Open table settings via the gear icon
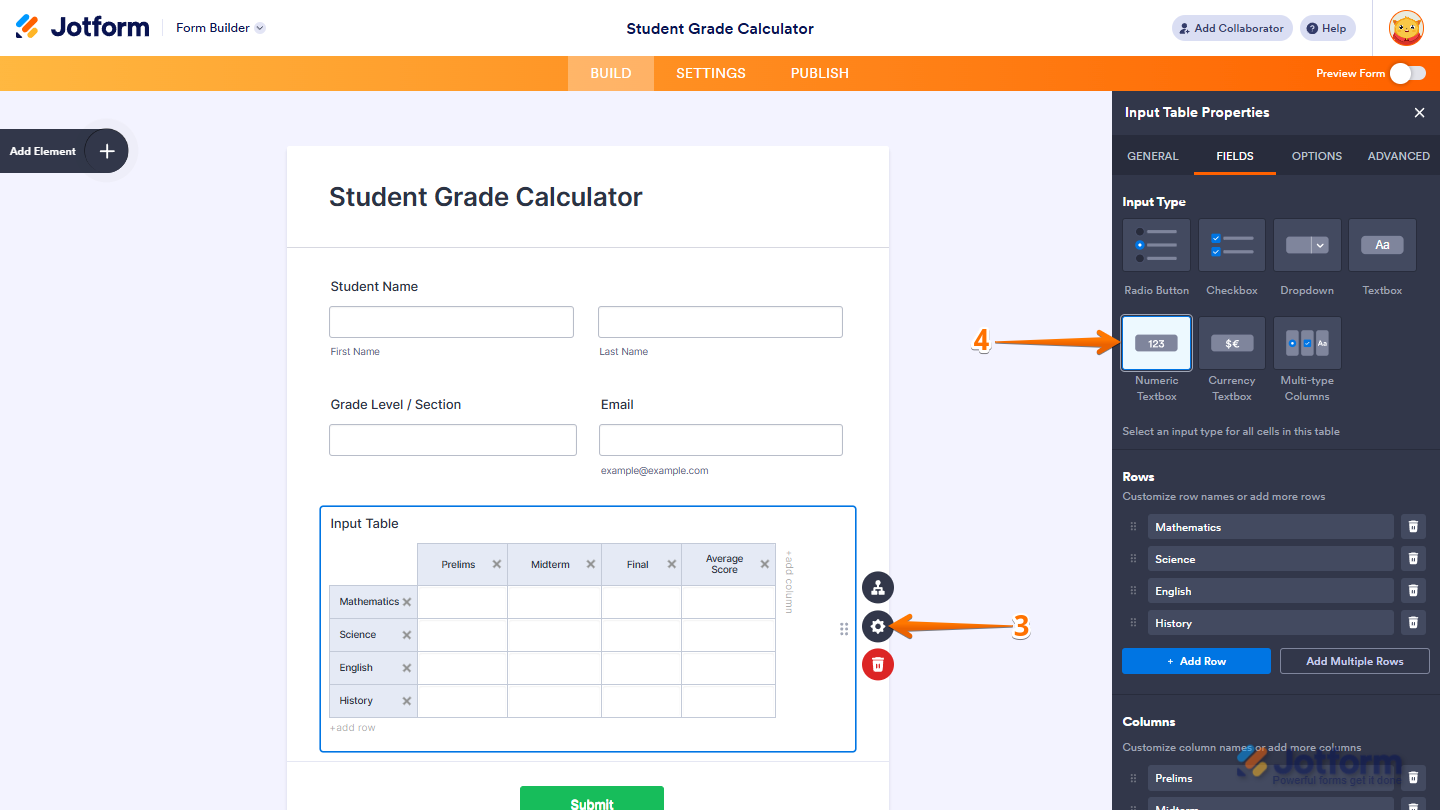Screen dimensions: 1440x810 [x=877, y=626]
